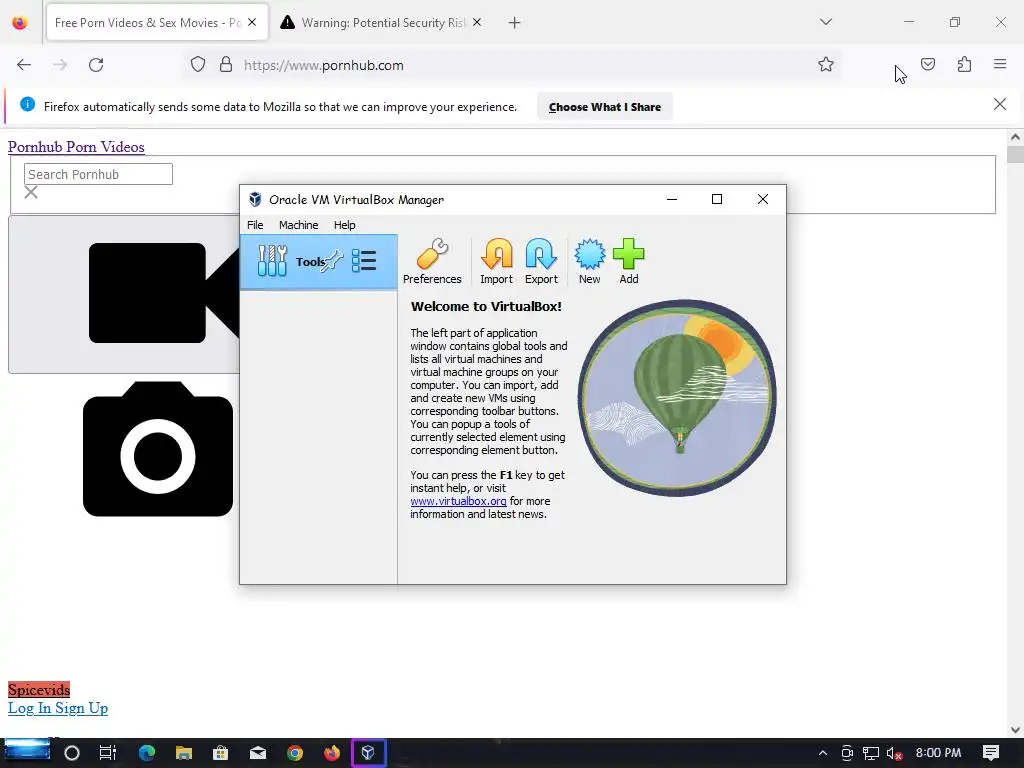
Task: Launch Microsoft Edge from taskbar
Action: 146,753
